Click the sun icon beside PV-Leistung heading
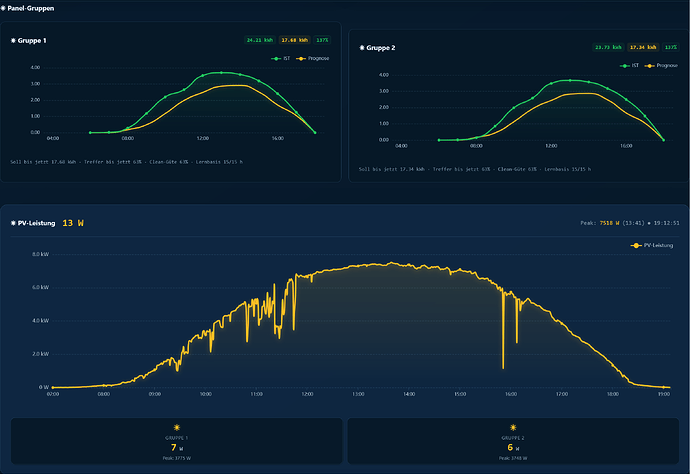This screenshot has height=474, width=690. pos(13,223)
